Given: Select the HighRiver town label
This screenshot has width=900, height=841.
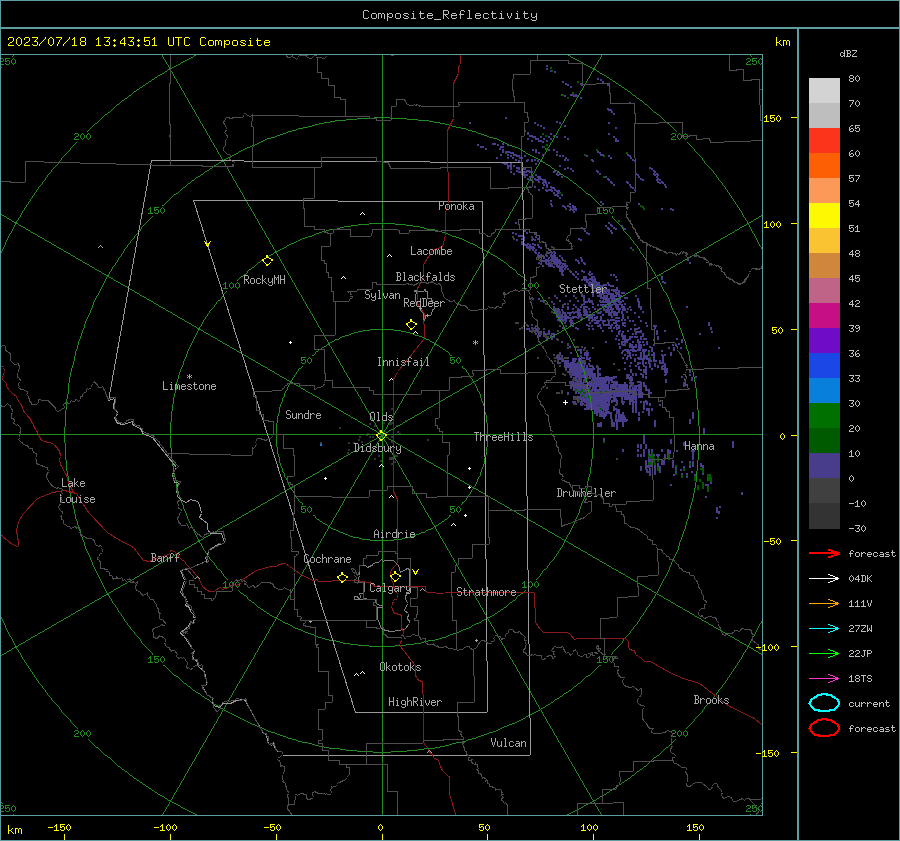Looking at the screenshot, I should click(415, 702).
